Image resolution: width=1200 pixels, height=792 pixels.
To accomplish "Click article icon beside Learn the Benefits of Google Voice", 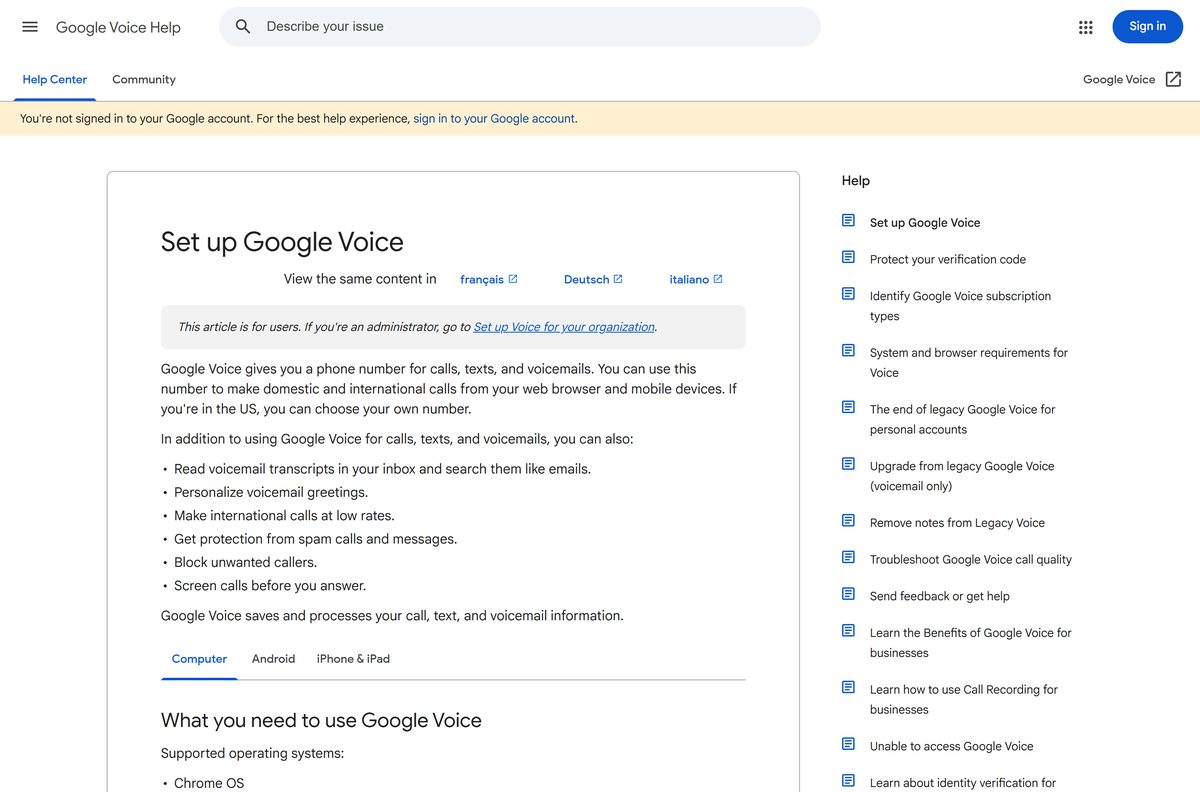I will click(x=848, y=631).
